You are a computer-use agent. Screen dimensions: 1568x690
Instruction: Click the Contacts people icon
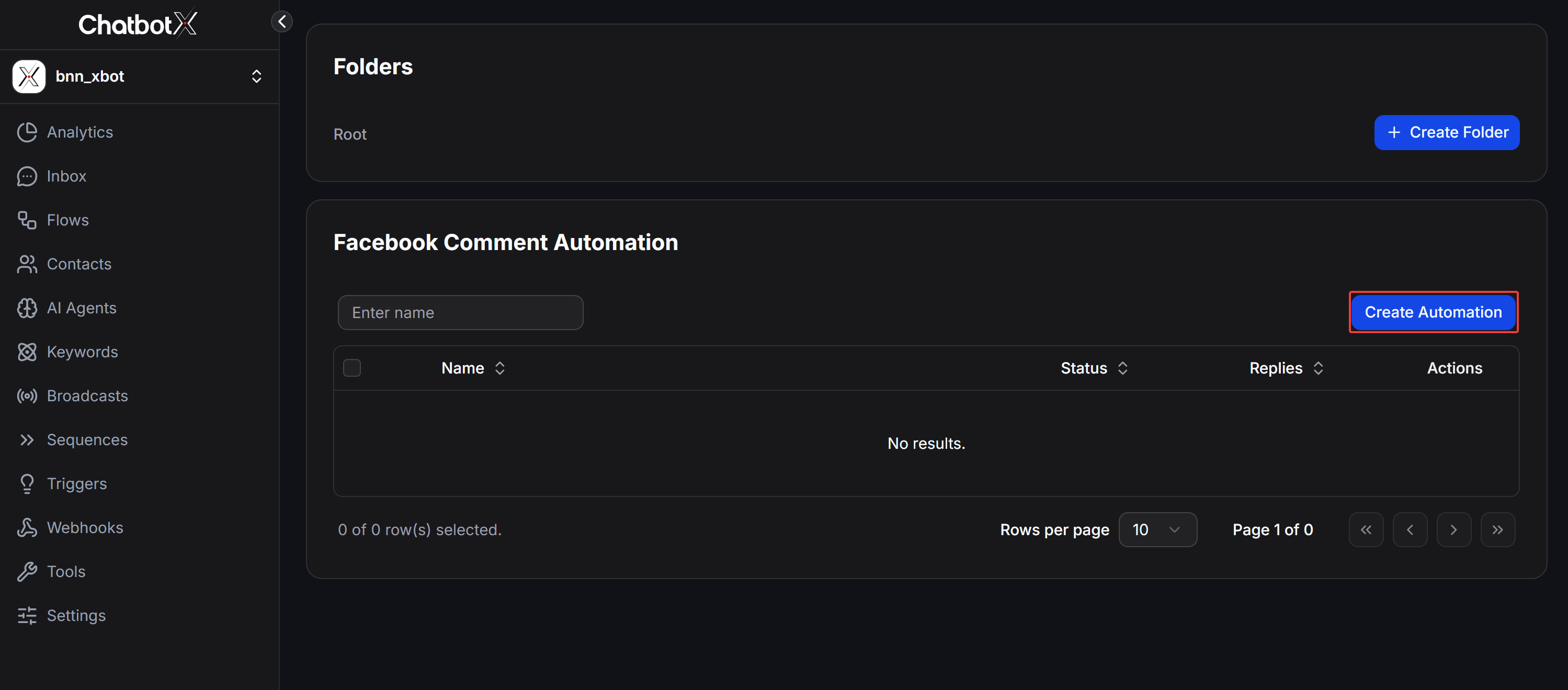[x=27, y=264]
